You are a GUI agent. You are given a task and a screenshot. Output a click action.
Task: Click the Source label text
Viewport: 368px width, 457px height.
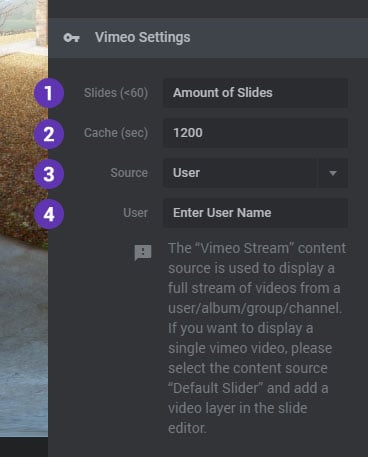pos(129,173)
